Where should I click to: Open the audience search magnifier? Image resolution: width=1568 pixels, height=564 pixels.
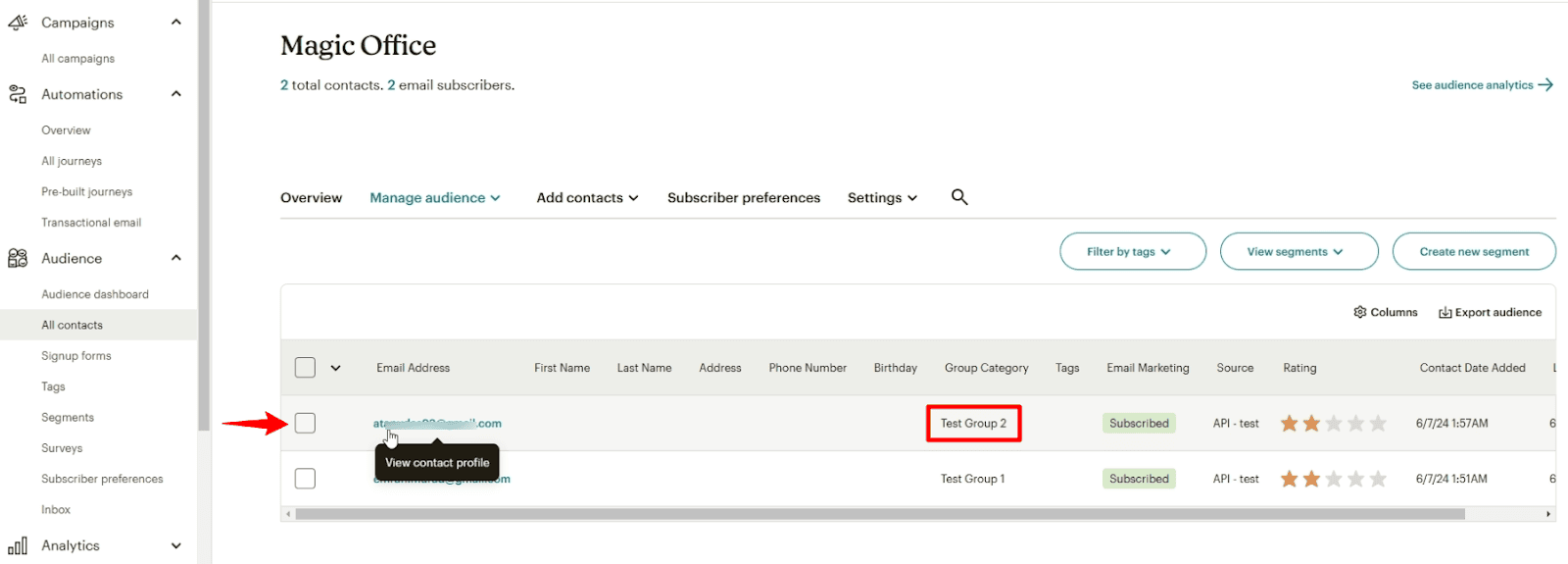(x=959, y=197)
